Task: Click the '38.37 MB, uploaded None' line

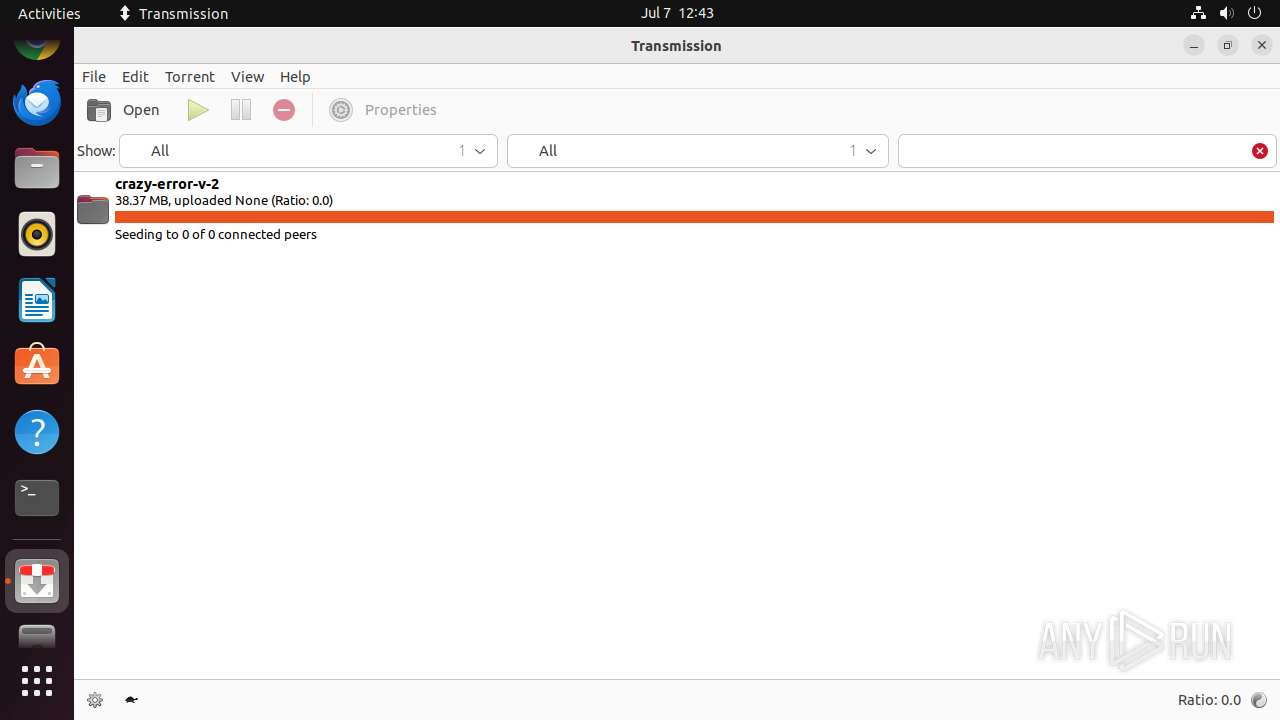Action: tap(224, 201)
